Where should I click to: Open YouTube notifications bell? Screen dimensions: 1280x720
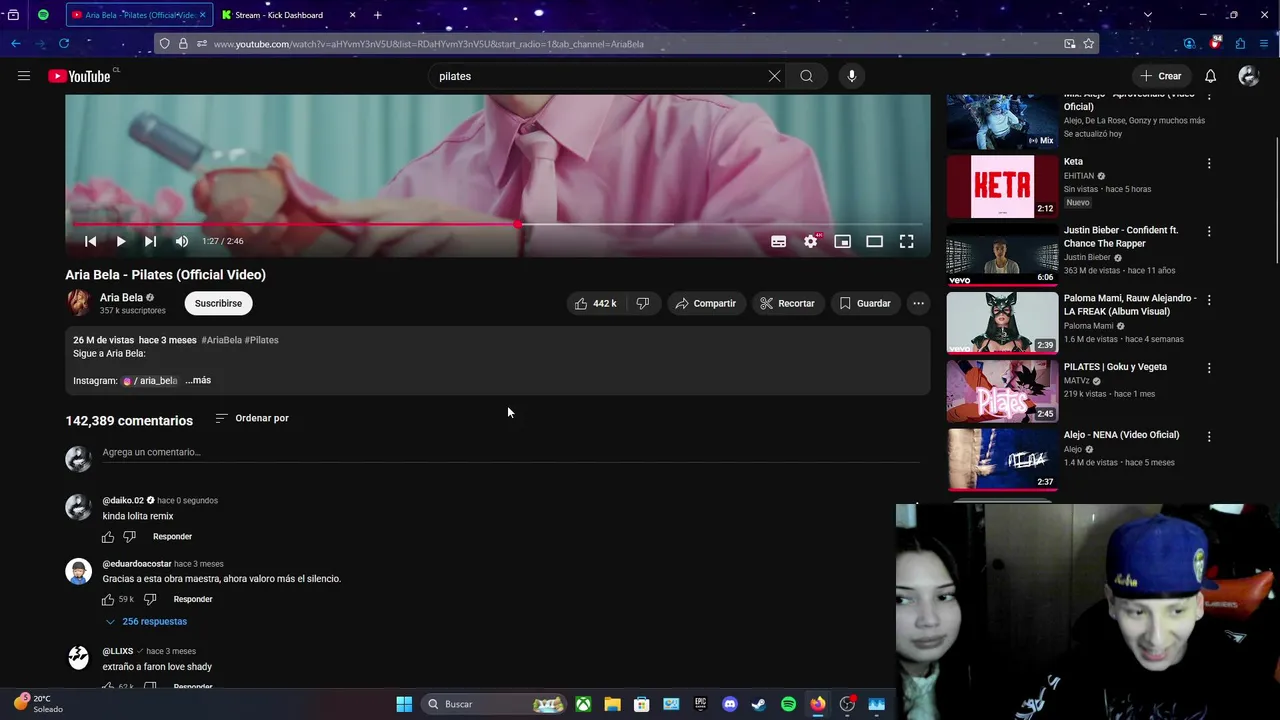(1210, 76)
